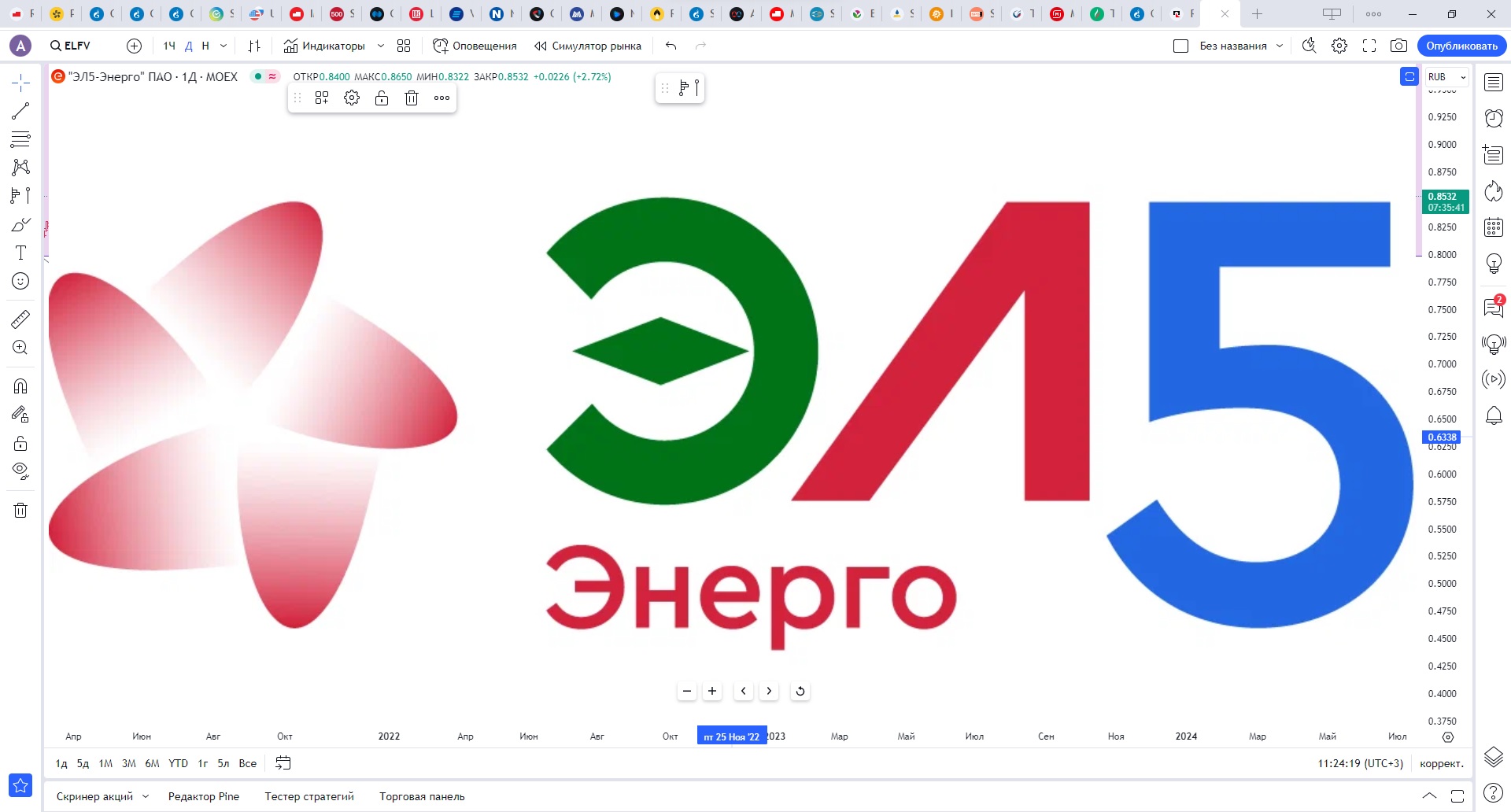Activate the zoom in tool
Viewport: 1511px width, 812px height.
(x=20, y=347)
